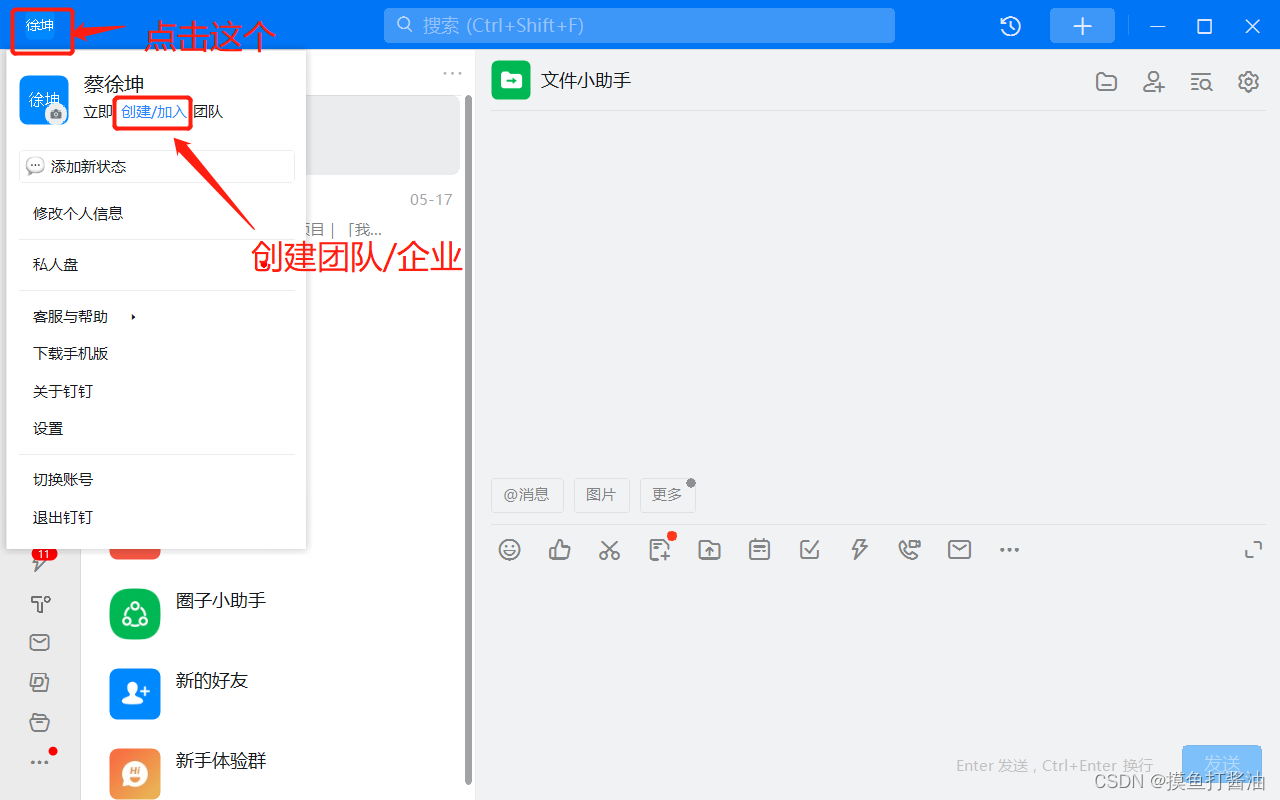Click the 图片 quick button
This screenshot has width=1280, height=800.
(601, 495)
